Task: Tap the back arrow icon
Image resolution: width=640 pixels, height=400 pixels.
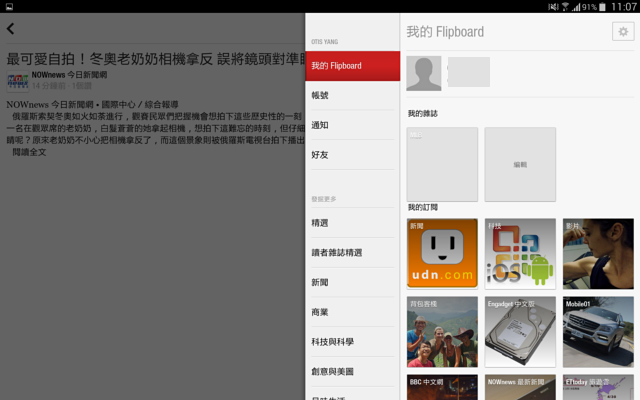Action: (x=11, y=29)
